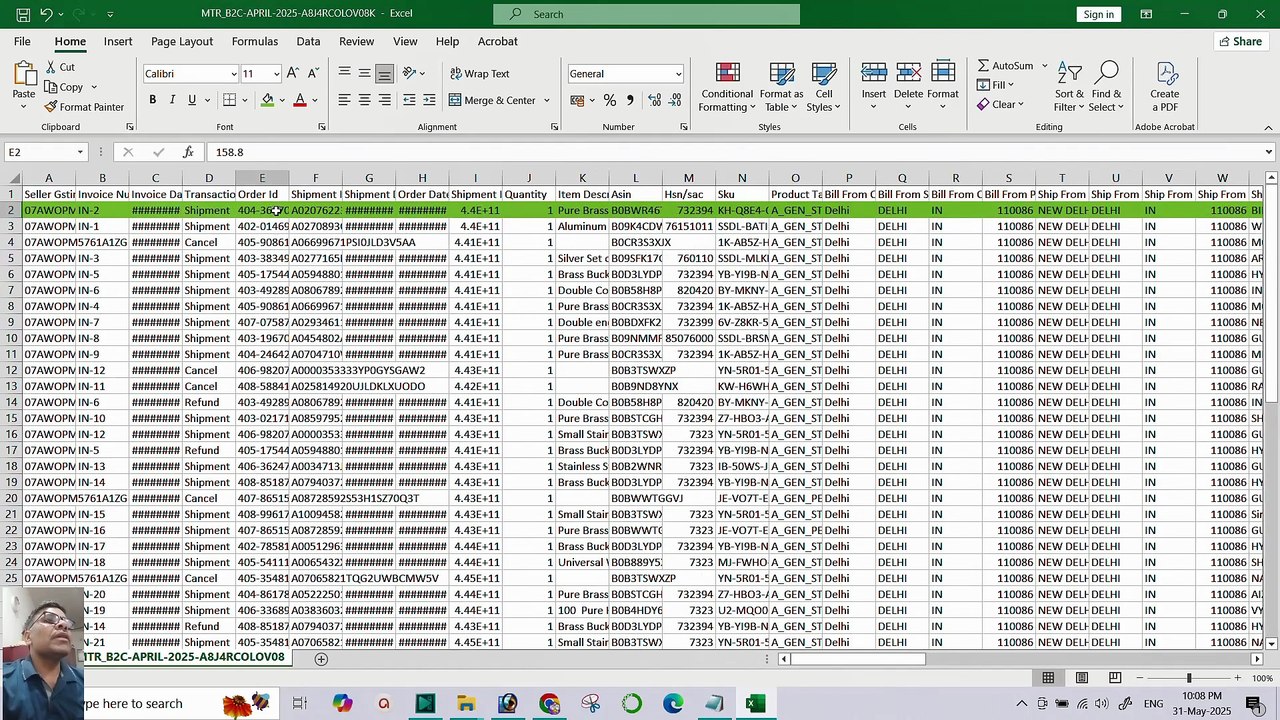This screenshot has height=720, width=1280.
Task: Click the Name Box showing E2
Action: pos(47,152)
